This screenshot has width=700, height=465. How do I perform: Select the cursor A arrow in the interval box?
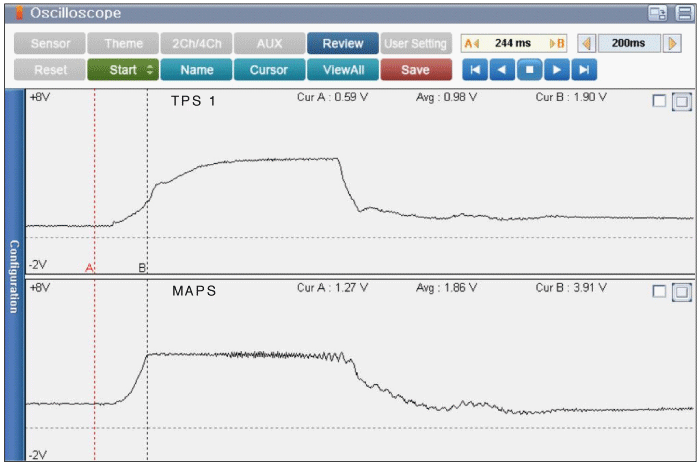click(x=471, y=43)
